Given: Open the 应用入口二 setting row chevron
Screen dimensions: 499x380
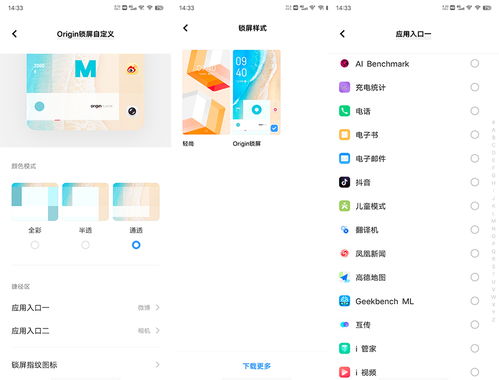Looking at the screenshot, I should click(x=158, y=331).
